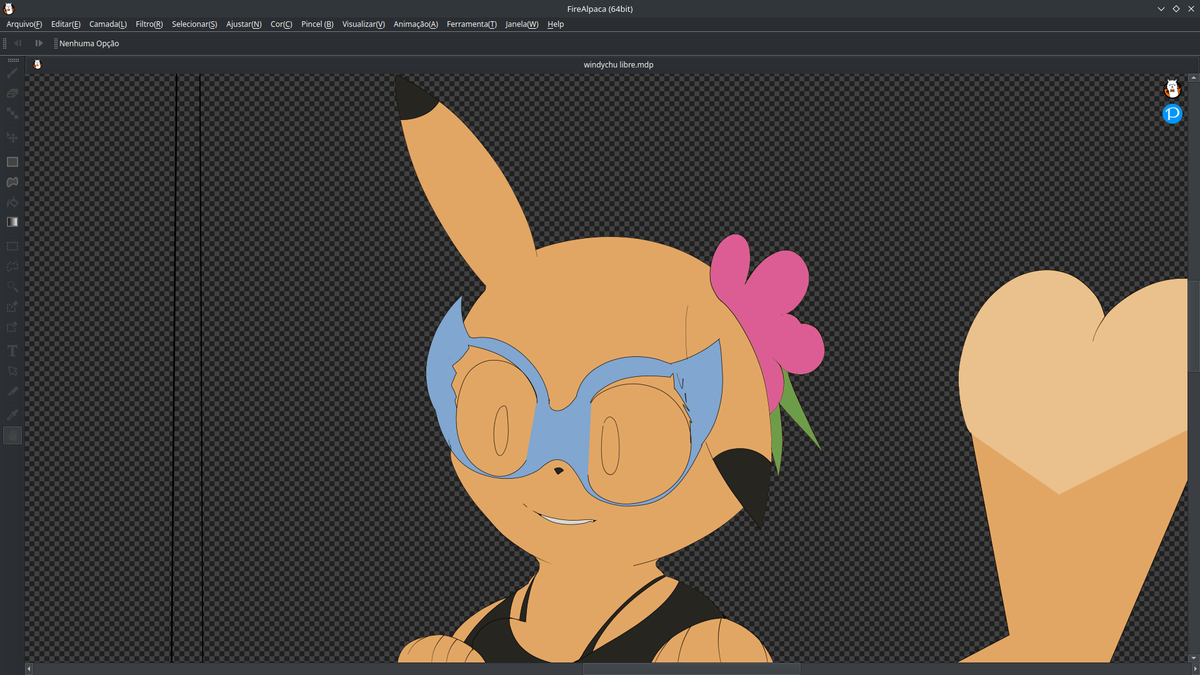Image resolution: width=1200 pixels, height=675 pixels.
Task: Open the Ferramenta menu
Action: tap(472, 24)
